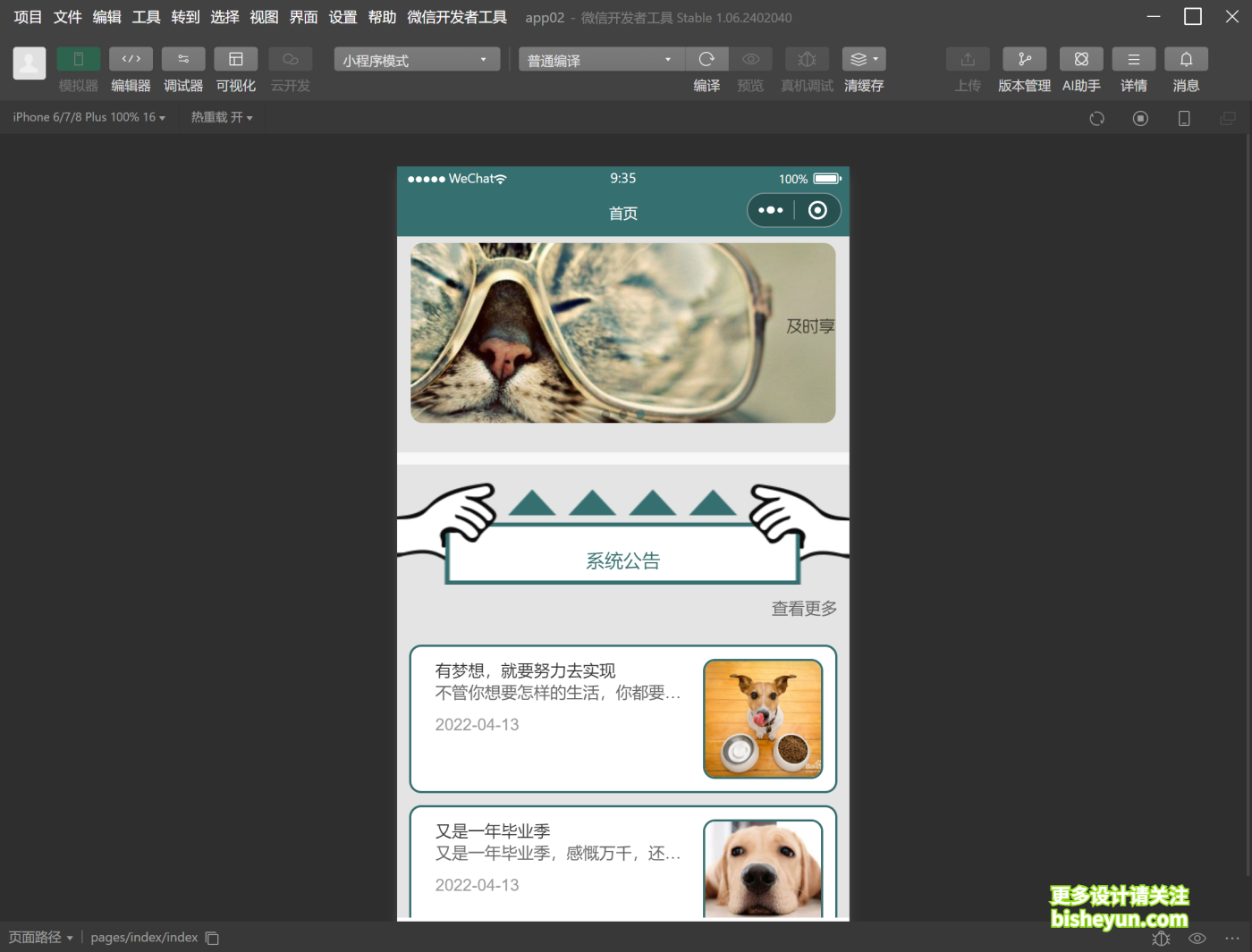Image resolution: width=1252 pixels, height=952 pixels.
Task: Open the 设置 settings menu
Action: tap(343, 16)
